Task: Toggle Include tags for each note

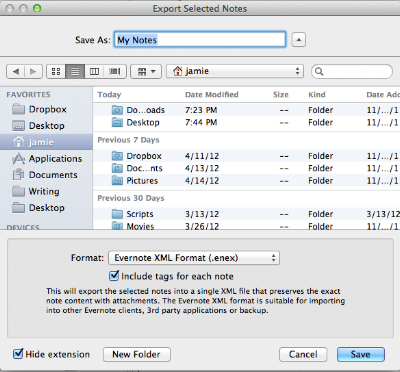Action: [x=114, y=276]
